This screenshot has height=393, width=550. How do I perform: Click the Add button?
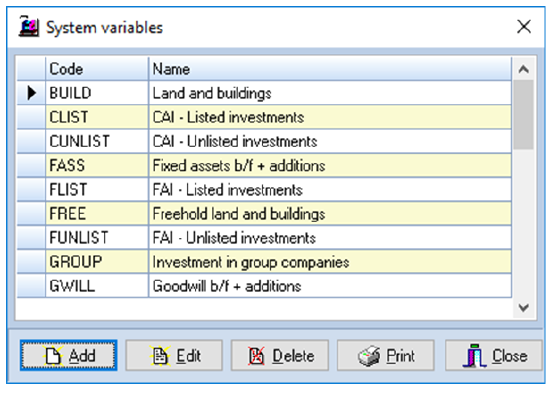coord(68,355)
